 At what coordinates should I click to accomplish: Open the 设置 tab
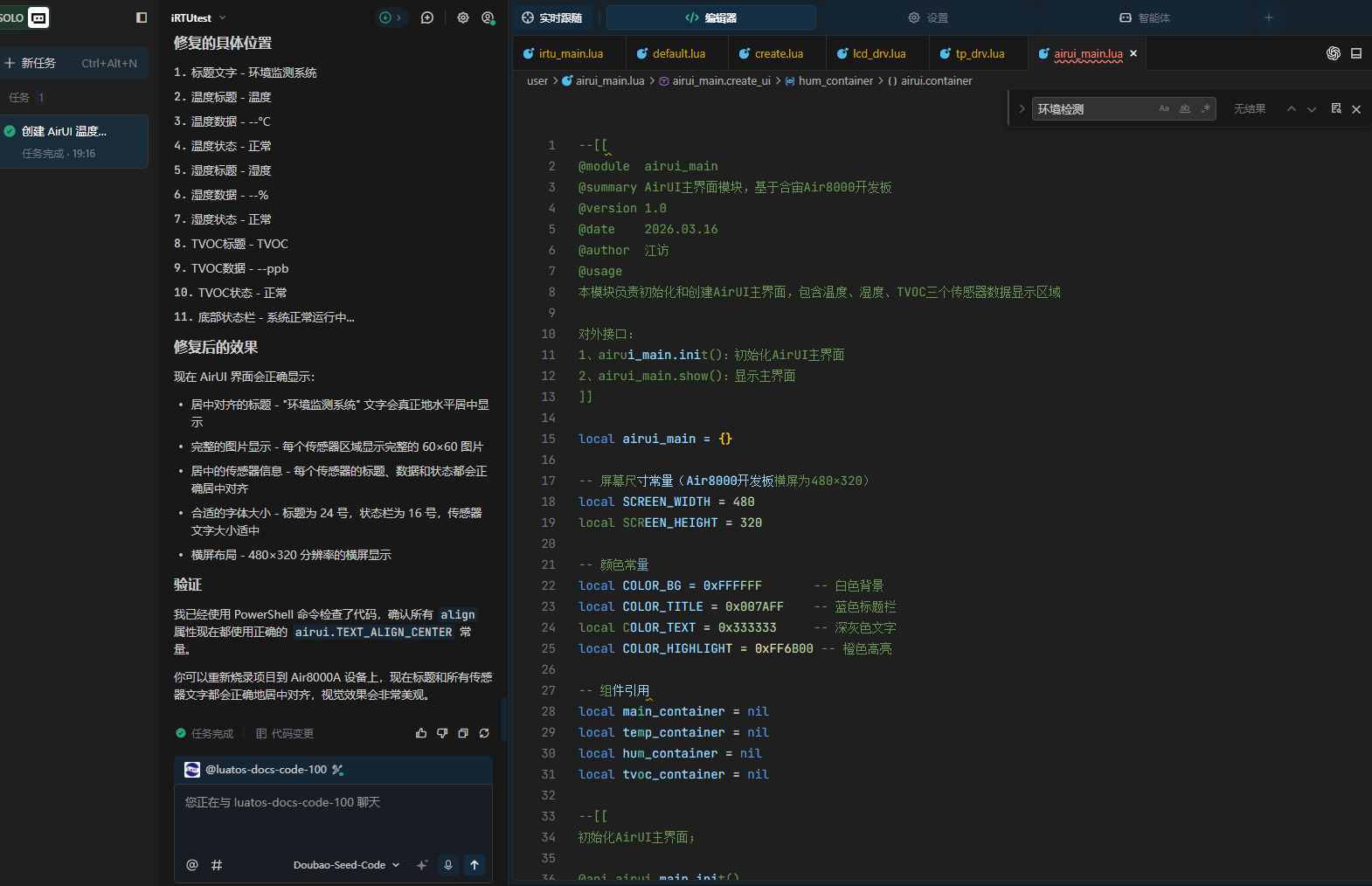[x=928, y=17]
